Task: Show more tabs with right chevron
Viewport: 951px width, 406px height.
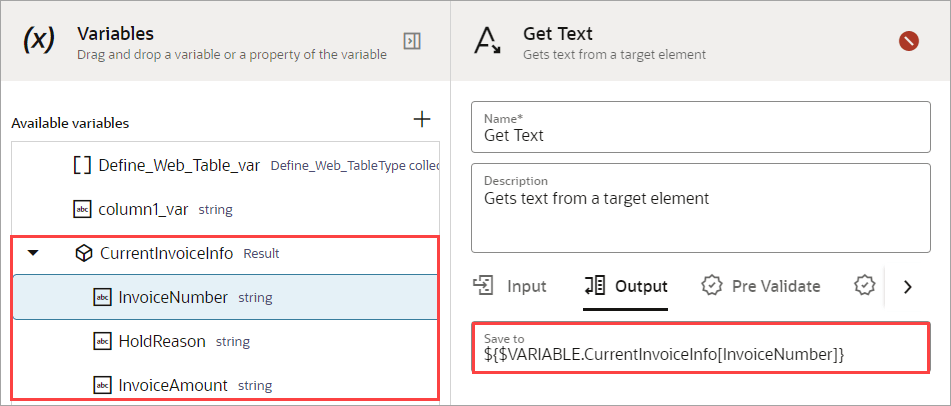Action: [x=908, y=286]
